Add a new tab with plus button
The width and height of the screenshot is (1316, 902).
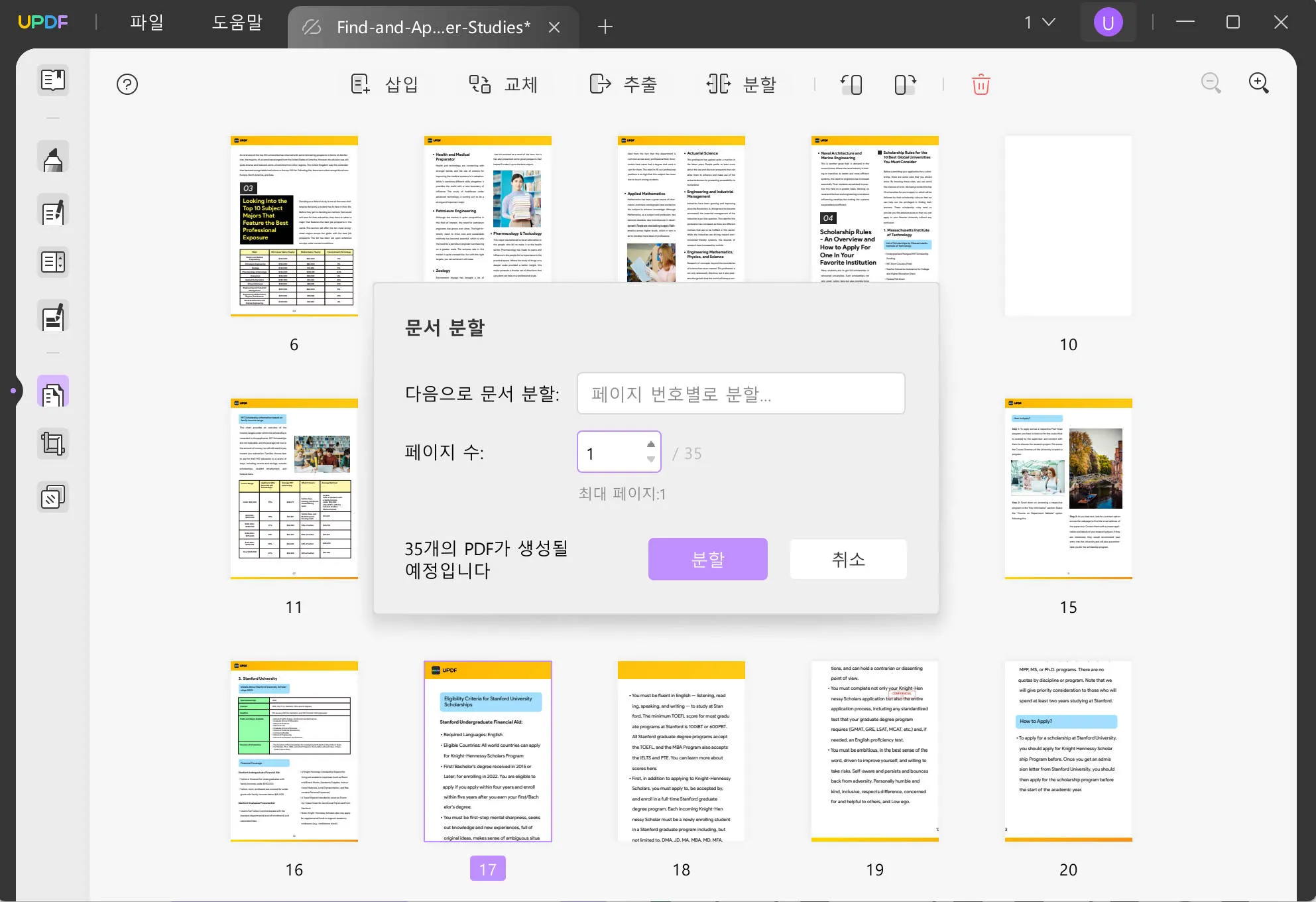605,27
